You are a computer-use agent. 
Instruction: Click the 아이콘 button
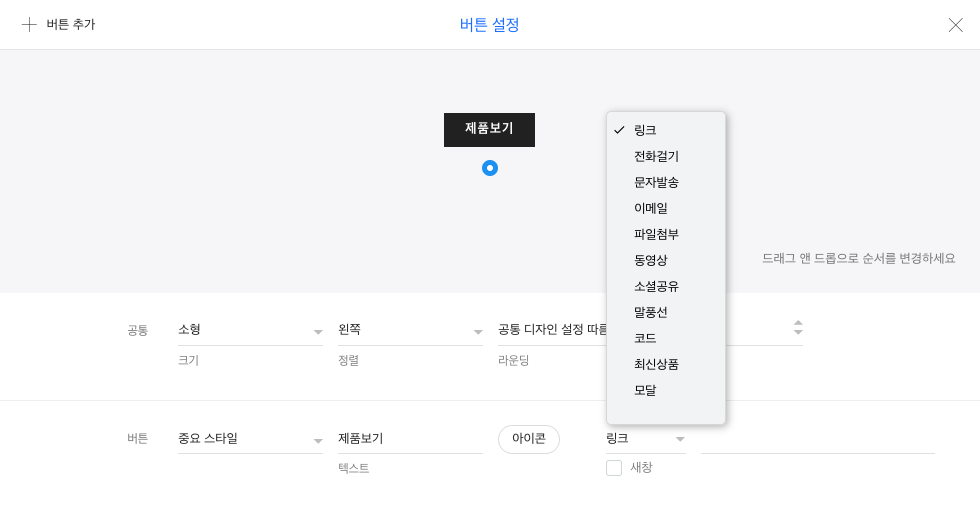click(x=529, y=439)
